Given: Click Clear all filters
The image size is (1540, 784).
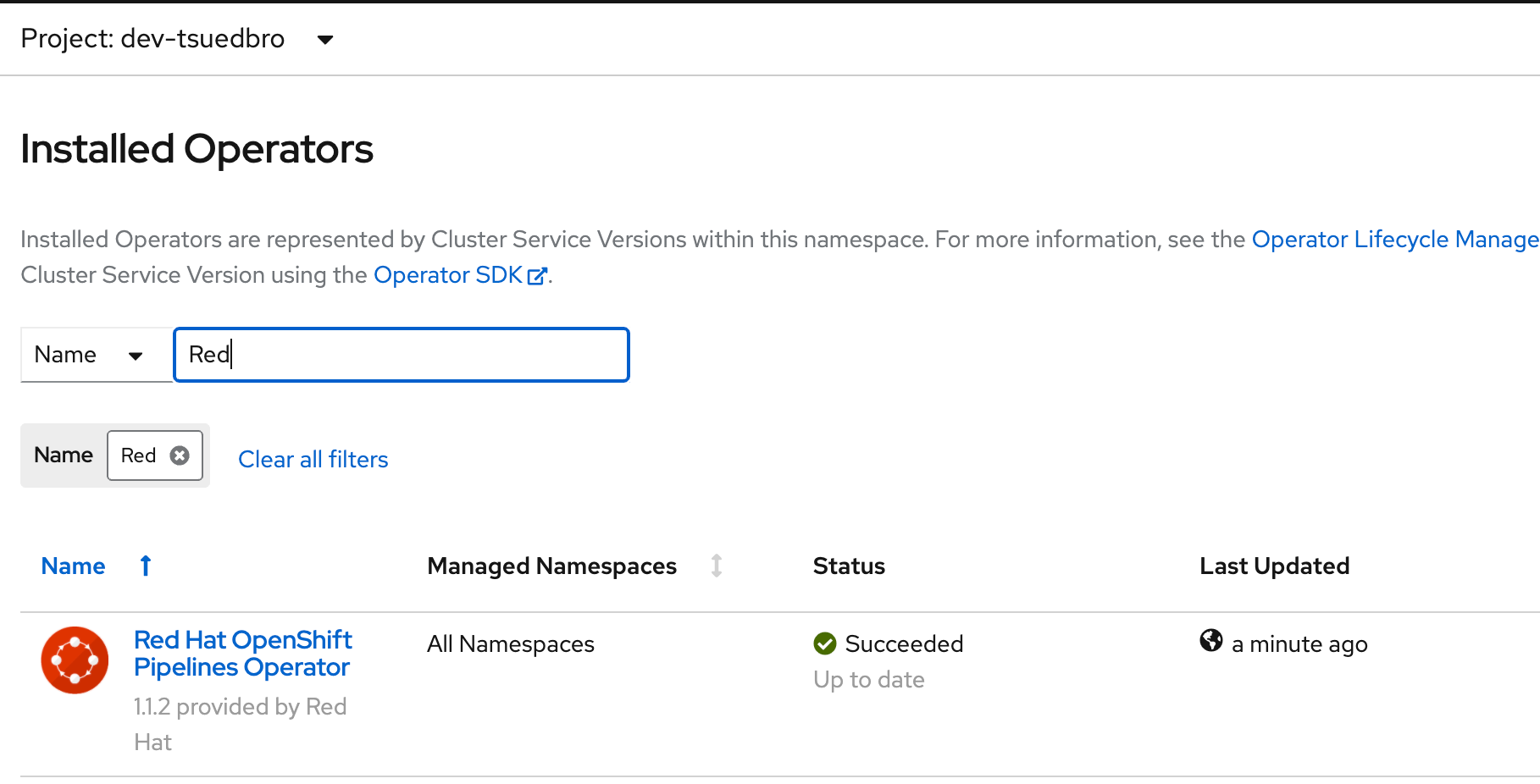Looking at the screenshot, I should (313, 459).
